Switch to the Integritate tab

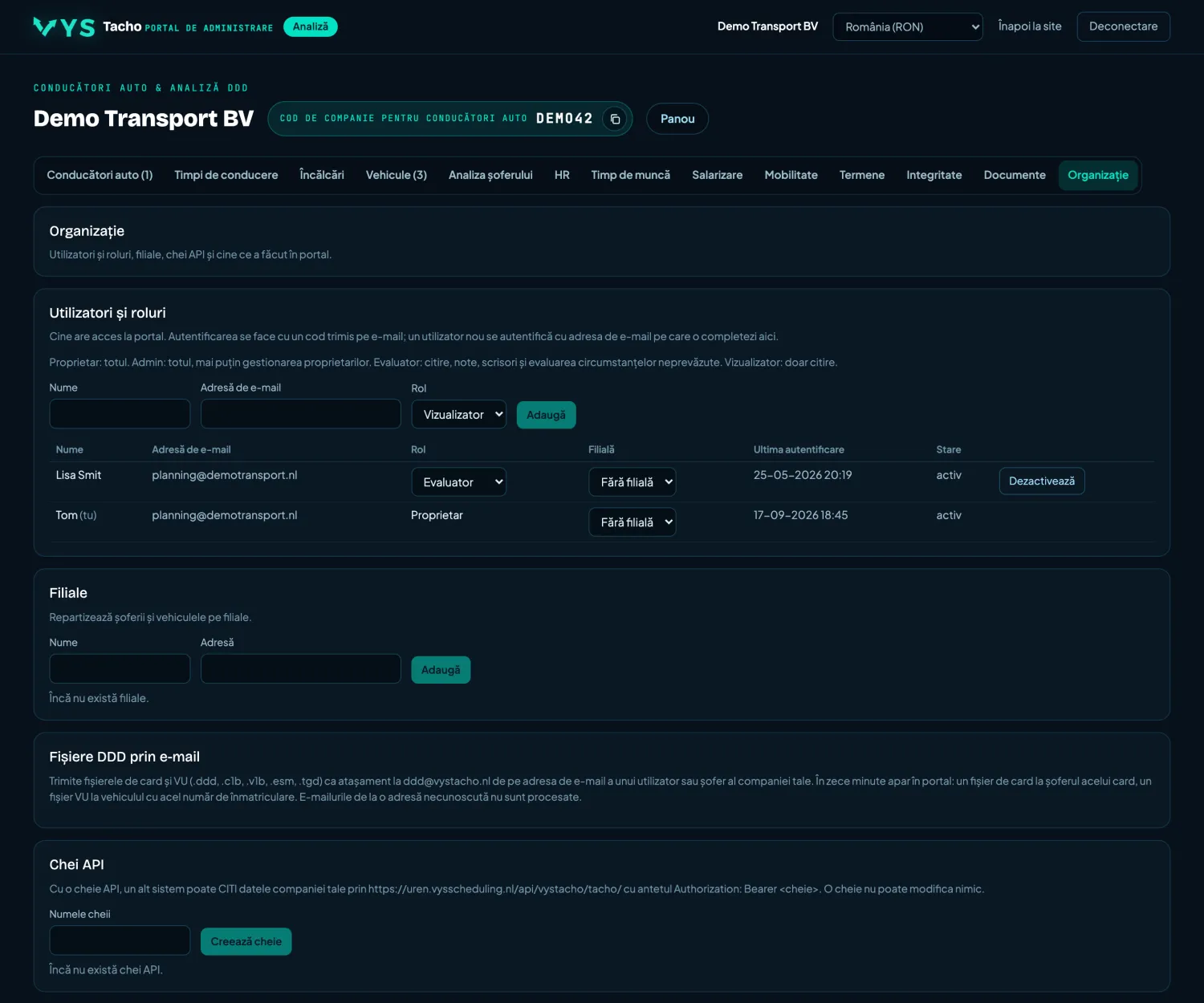934,175
